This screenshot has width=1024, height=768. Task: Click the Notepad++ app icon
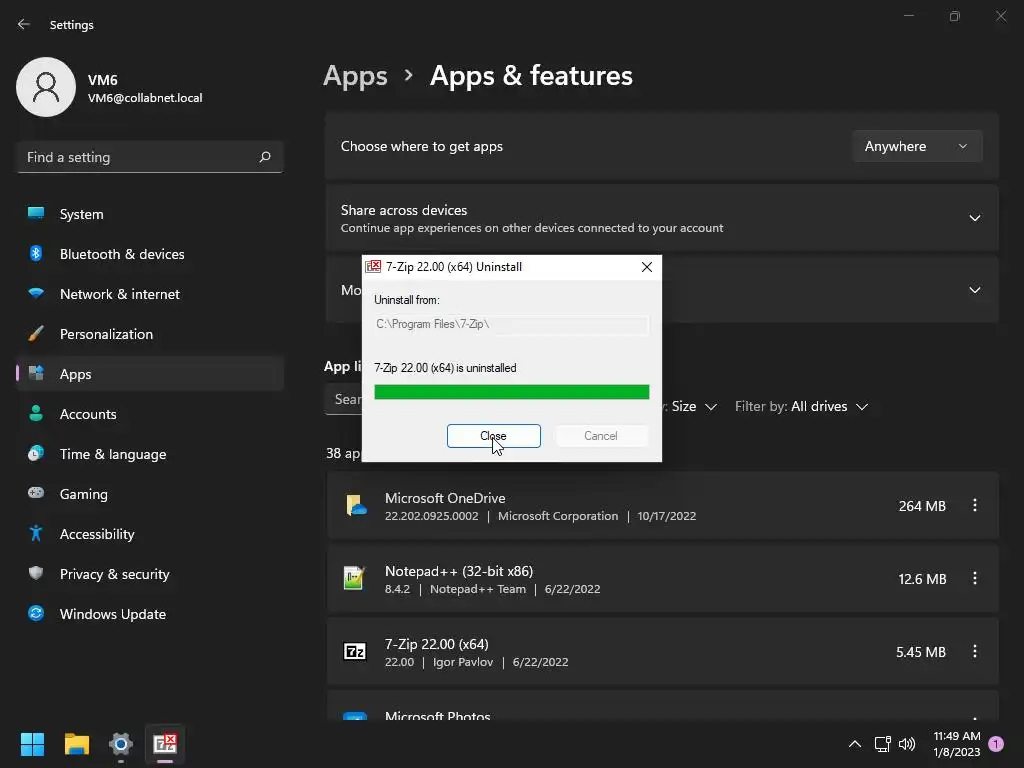pos(354,579)
